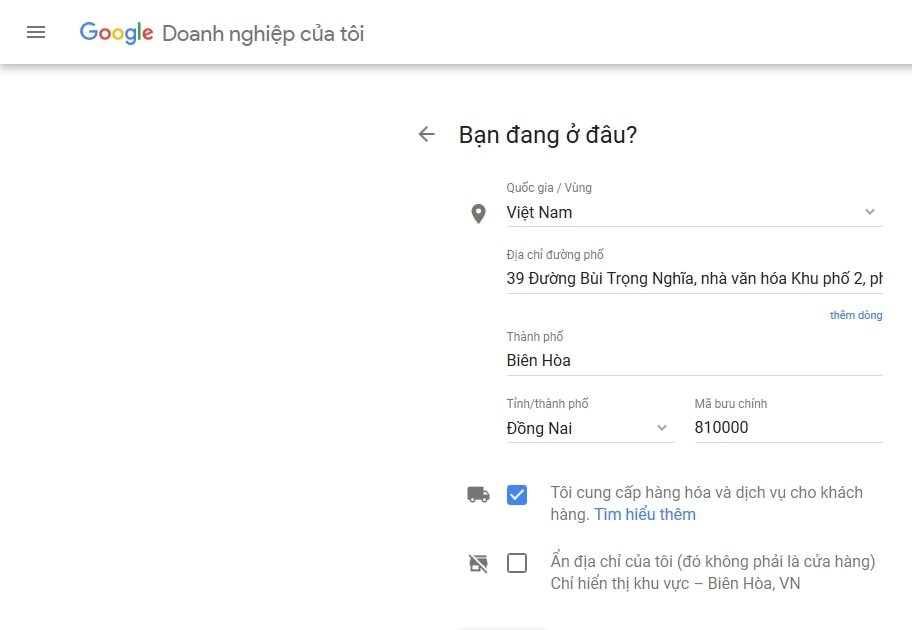912x630 pixels.
Task: Click the location pin icon
Action: tap(478, 213)
